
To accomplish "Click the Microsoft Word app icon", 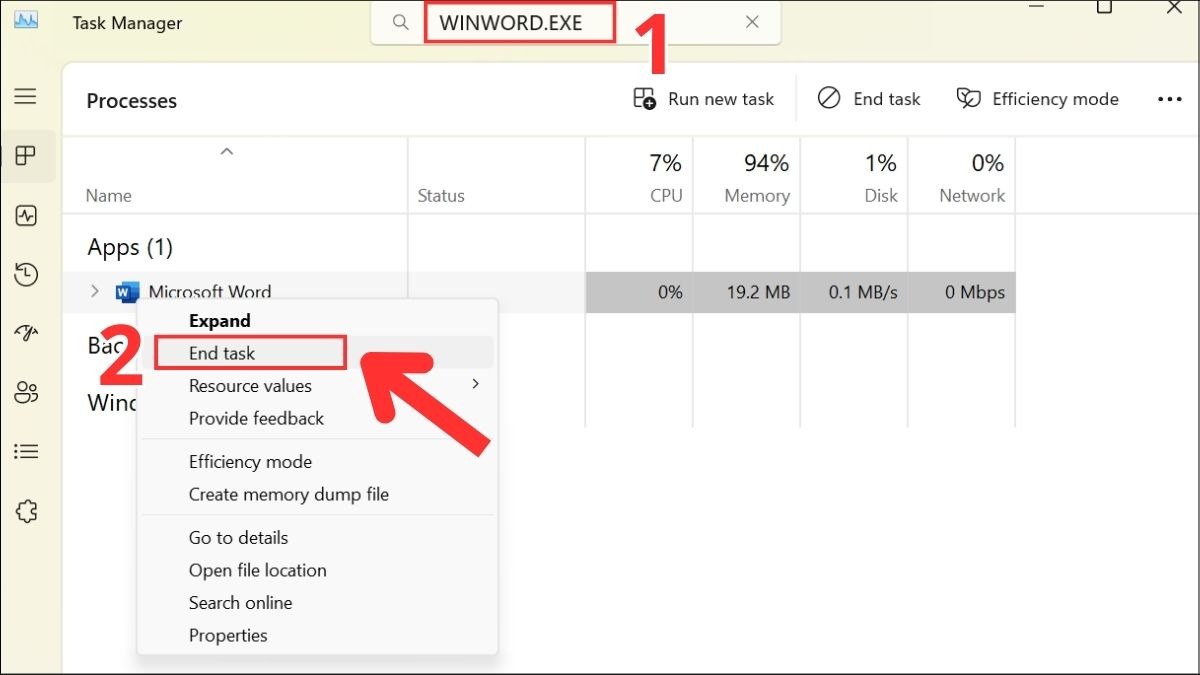I will pyautogui.click(x=128, y=292).
